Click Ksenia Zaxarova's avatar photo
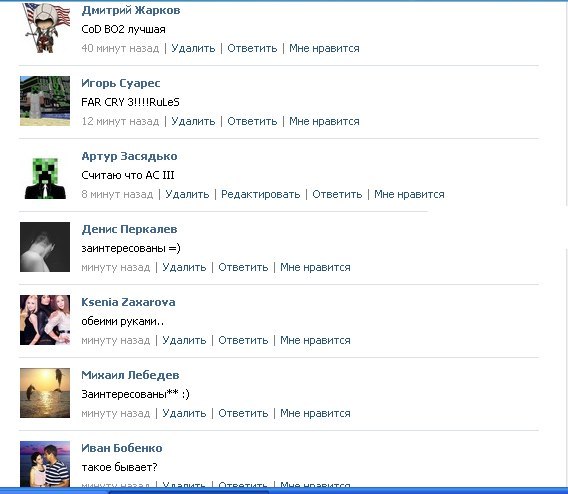 (45, 320)
